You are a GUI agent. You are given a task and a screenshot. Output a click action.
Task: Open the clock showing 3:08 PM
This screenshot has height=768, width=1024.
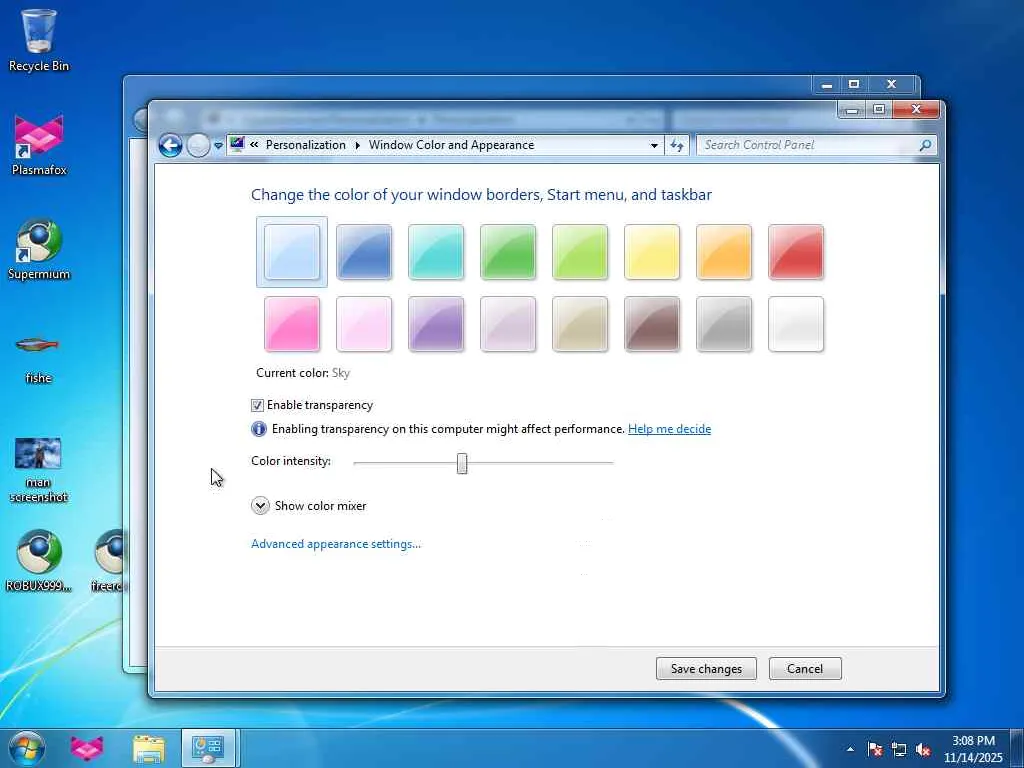(x=973, y=749)
